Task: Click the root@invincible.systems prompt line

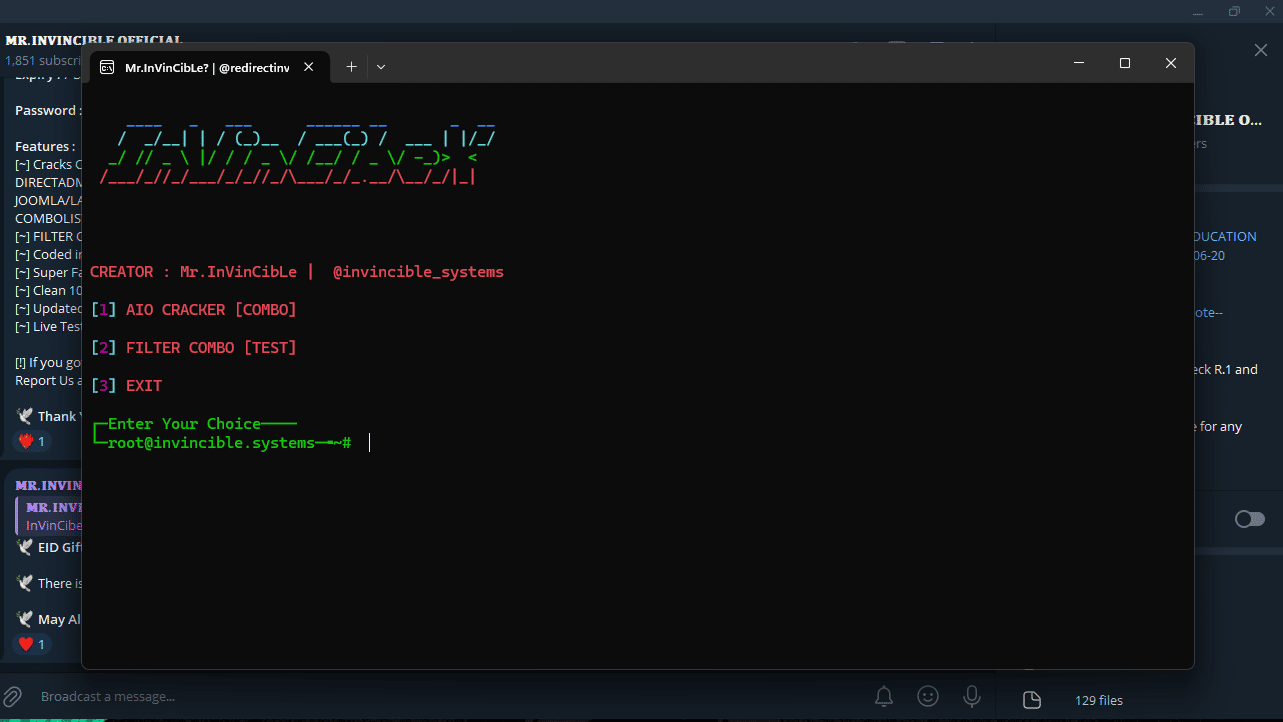Action: click(221, 442)
